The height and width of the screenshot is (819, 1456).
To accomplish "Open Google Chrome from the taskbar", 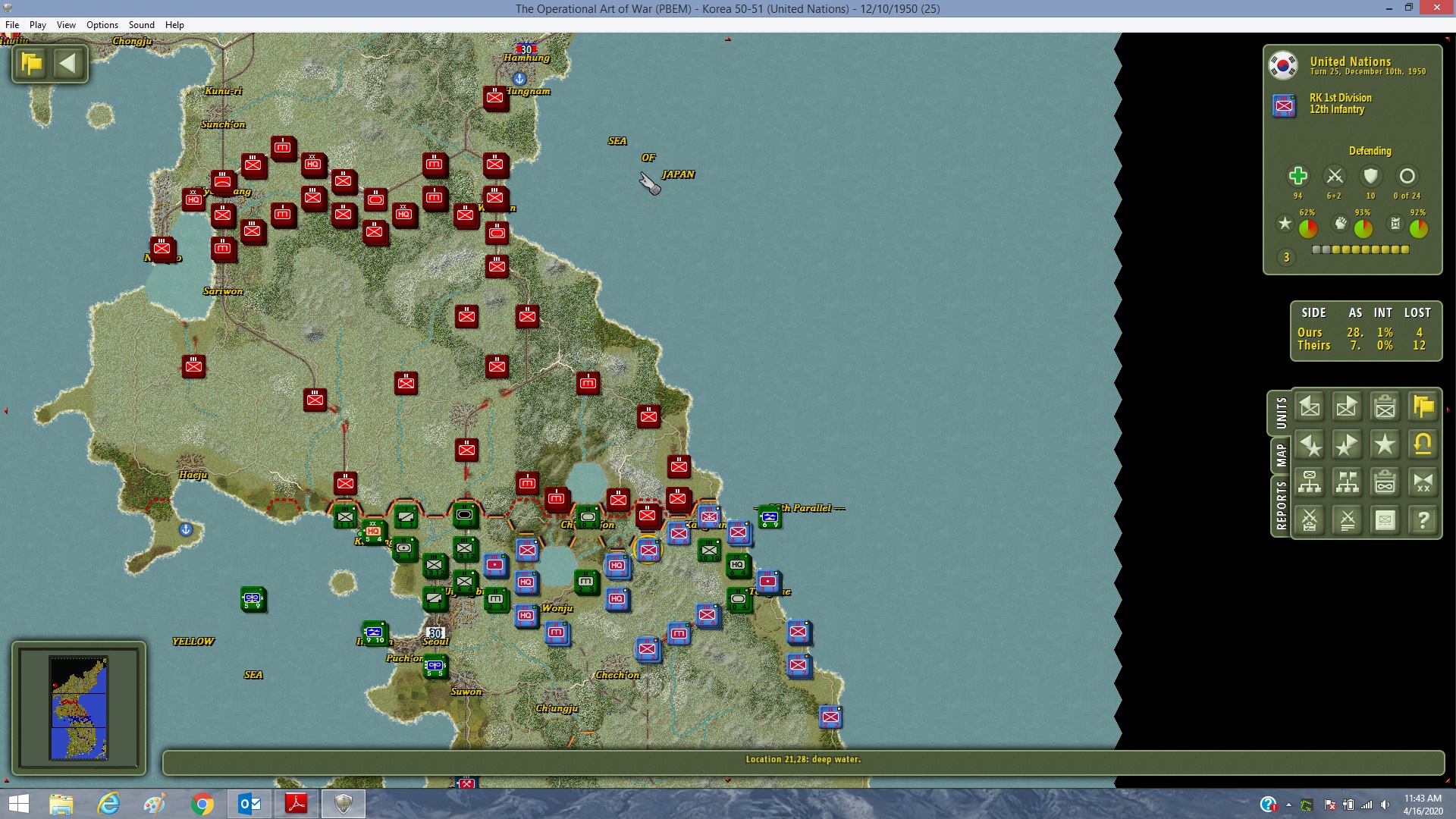I will 202,804.
